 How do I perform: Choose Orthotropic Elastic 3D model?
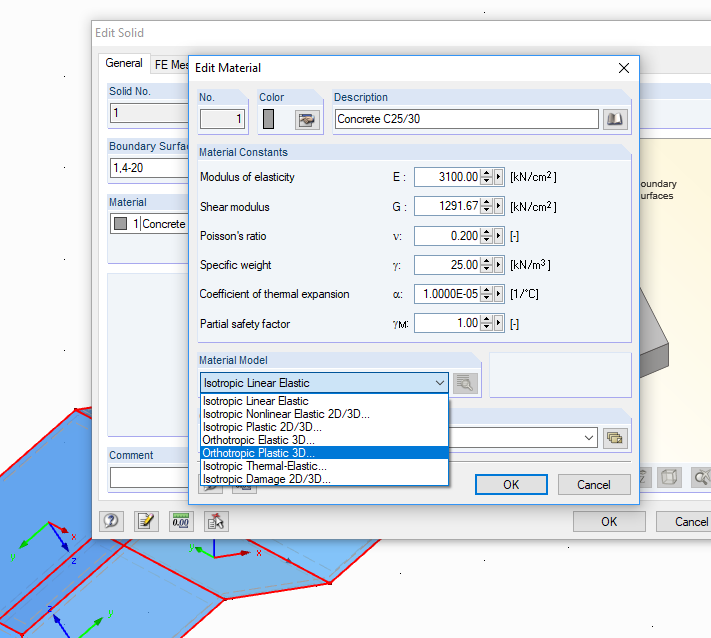point(324,440)
